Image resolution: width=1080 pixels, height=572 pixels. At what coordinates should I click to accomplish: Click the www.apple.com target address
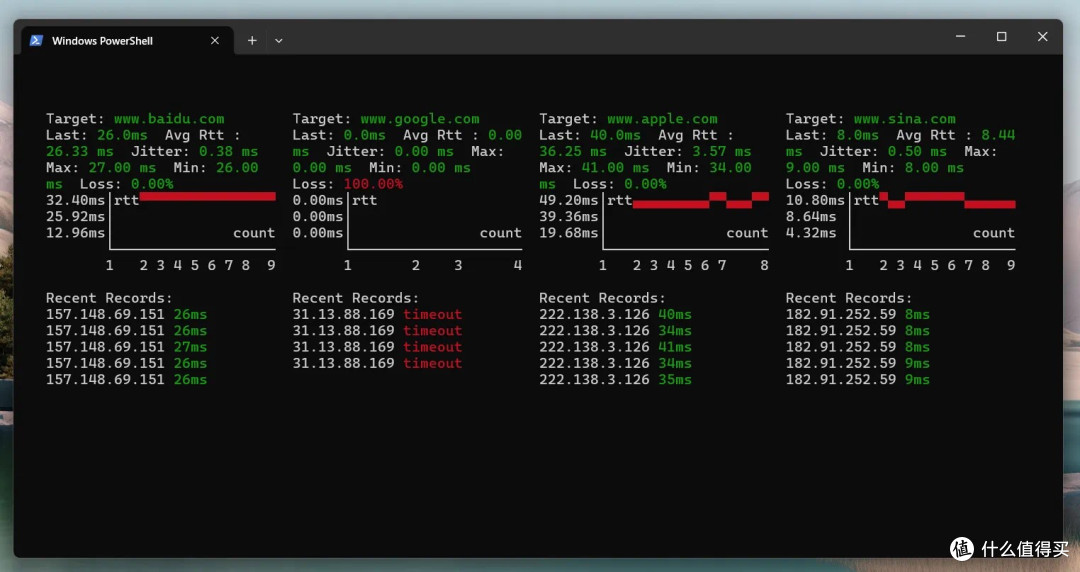(662, 119)
